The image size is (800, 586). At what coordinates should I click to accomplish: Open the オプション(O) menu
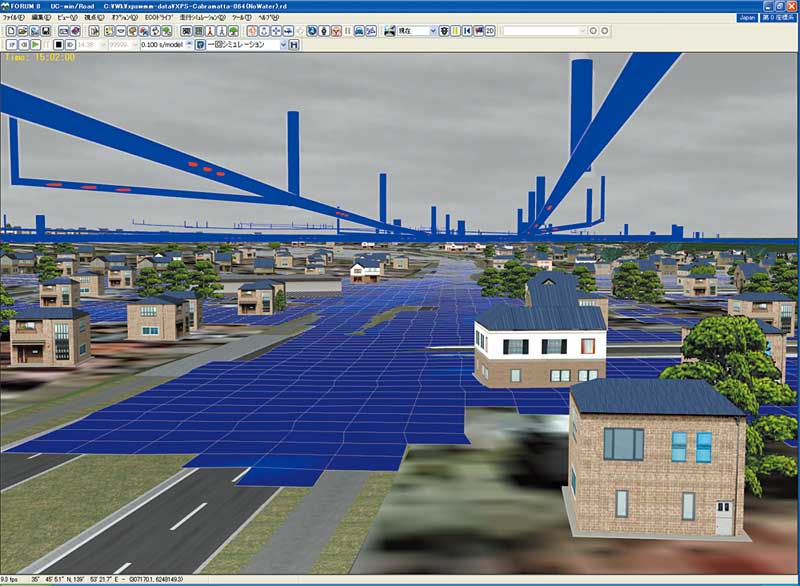coord(124,17)
